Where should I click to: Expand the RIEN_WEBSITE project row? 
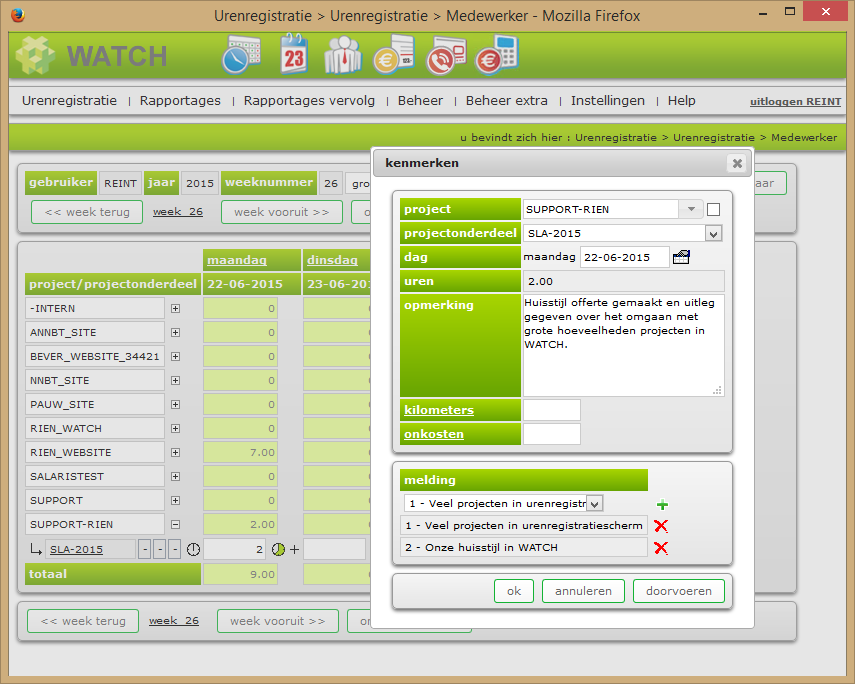point(176,452)
